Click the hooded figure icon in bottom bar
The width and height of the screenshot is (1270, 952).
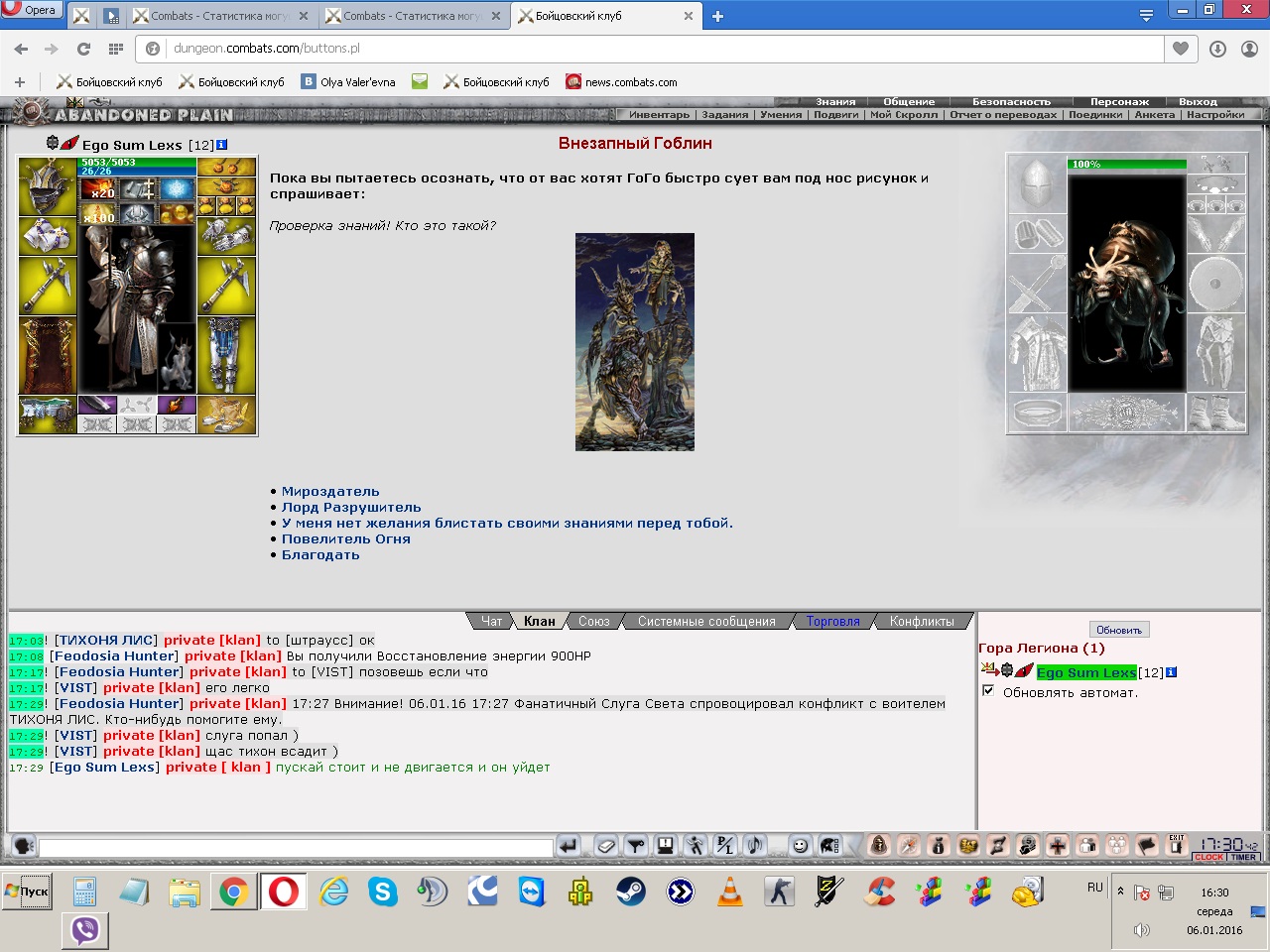tap(879, 846)
